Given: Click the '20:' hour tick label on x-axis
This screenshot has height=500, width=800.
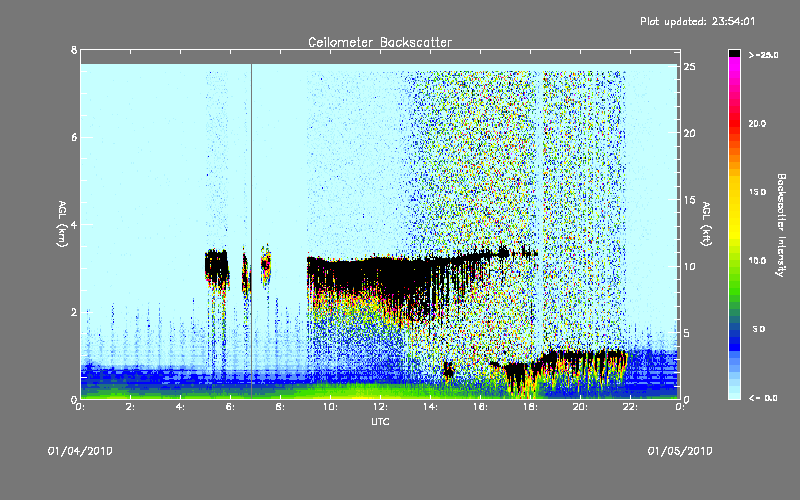Looking at the screenshot, I should click(580, 407).
